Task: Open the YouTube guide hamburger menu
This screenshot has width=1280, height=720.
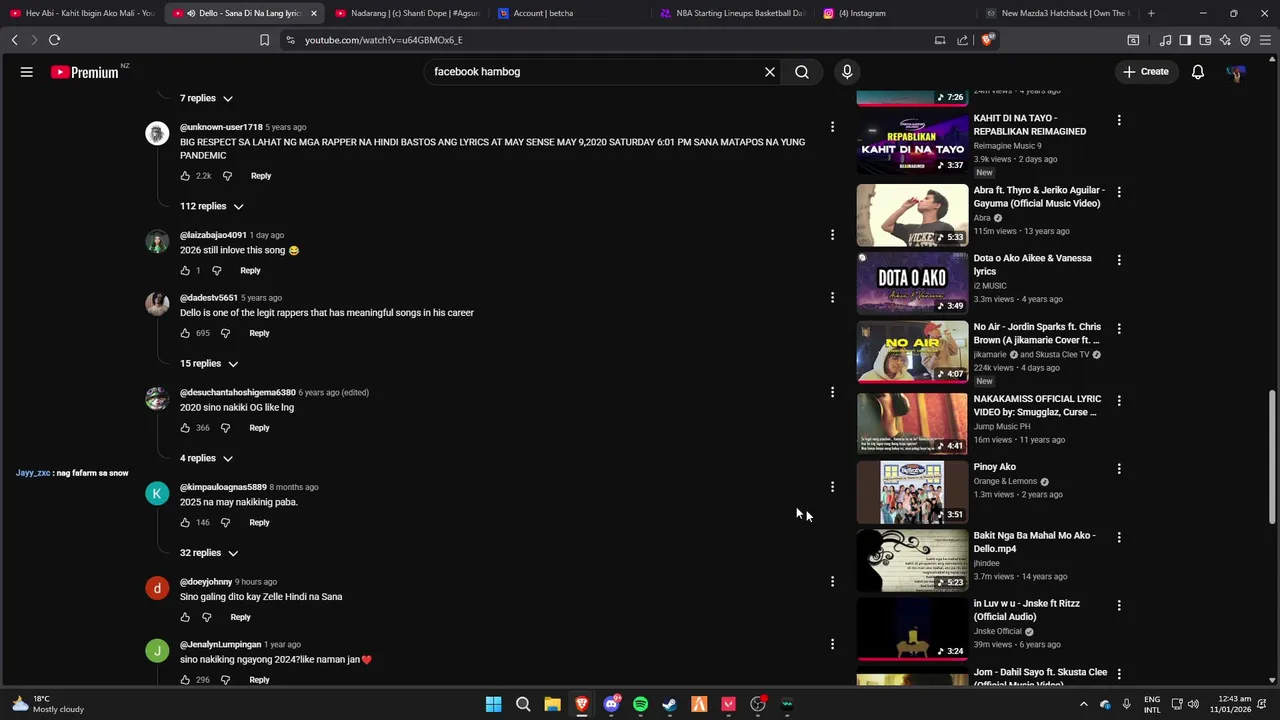Action: click(27, 72)
